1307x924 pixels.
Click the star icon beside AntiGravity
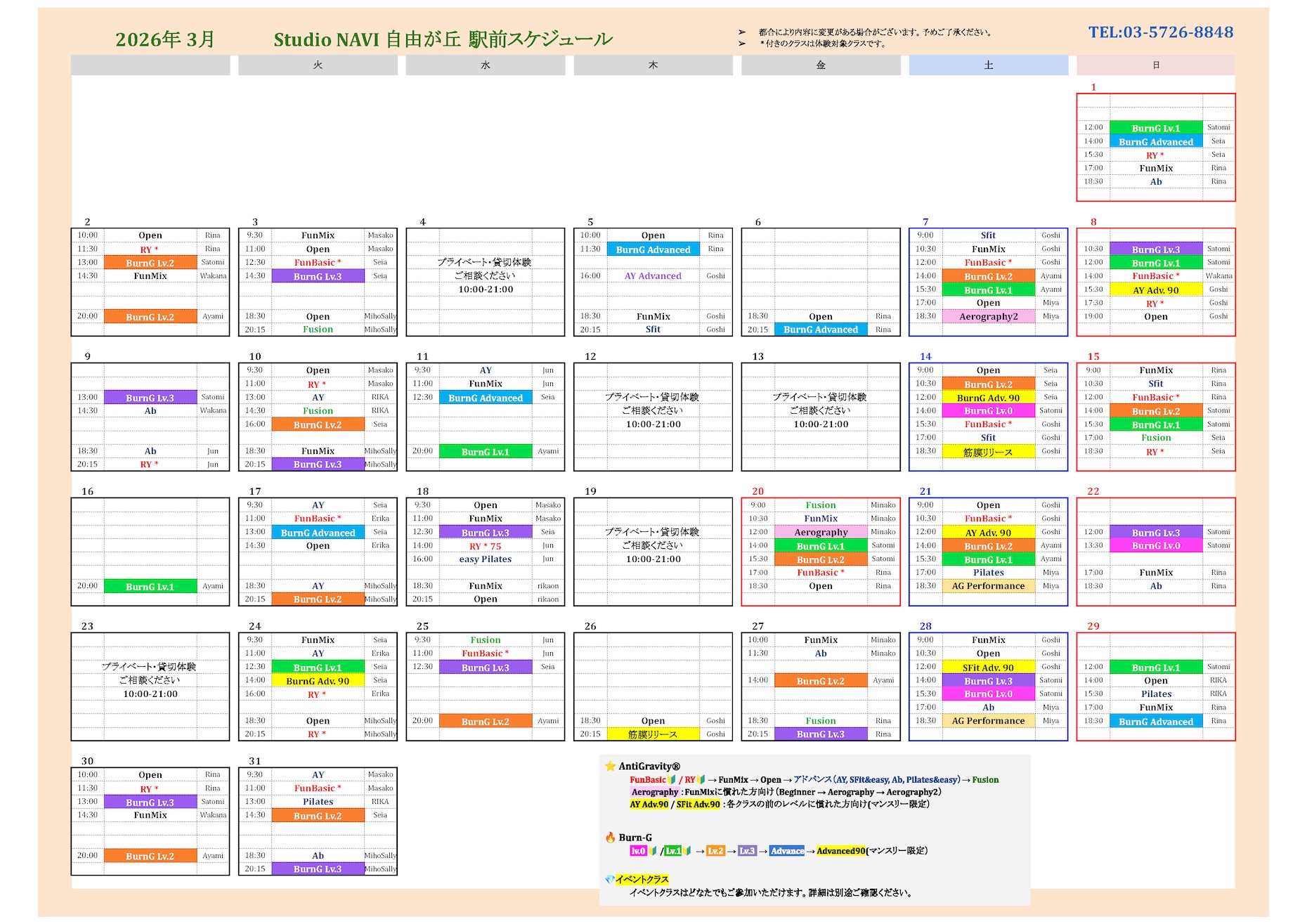click(610, 766)
